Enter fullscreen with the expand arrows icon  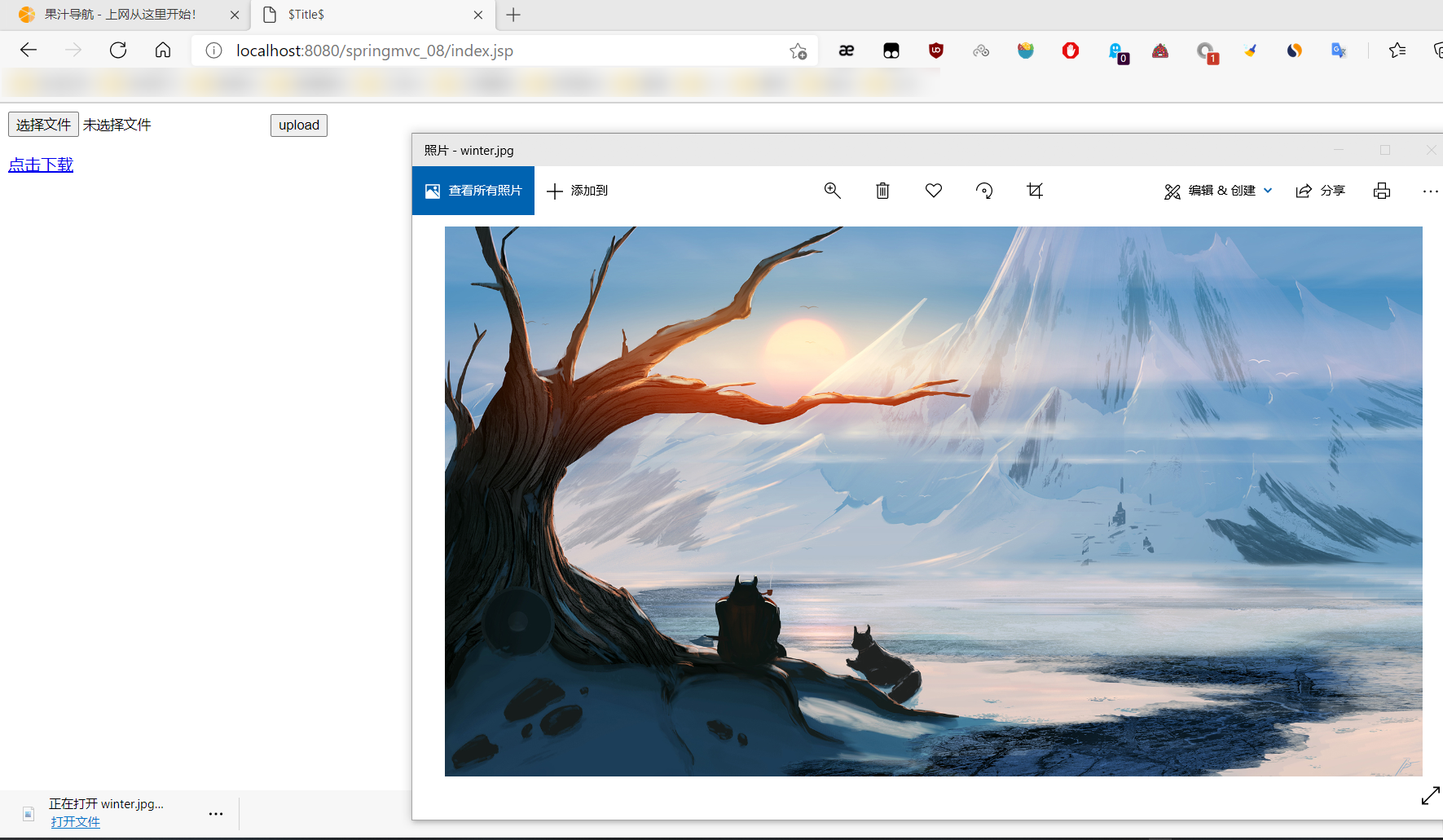(x=1430, y=796)
